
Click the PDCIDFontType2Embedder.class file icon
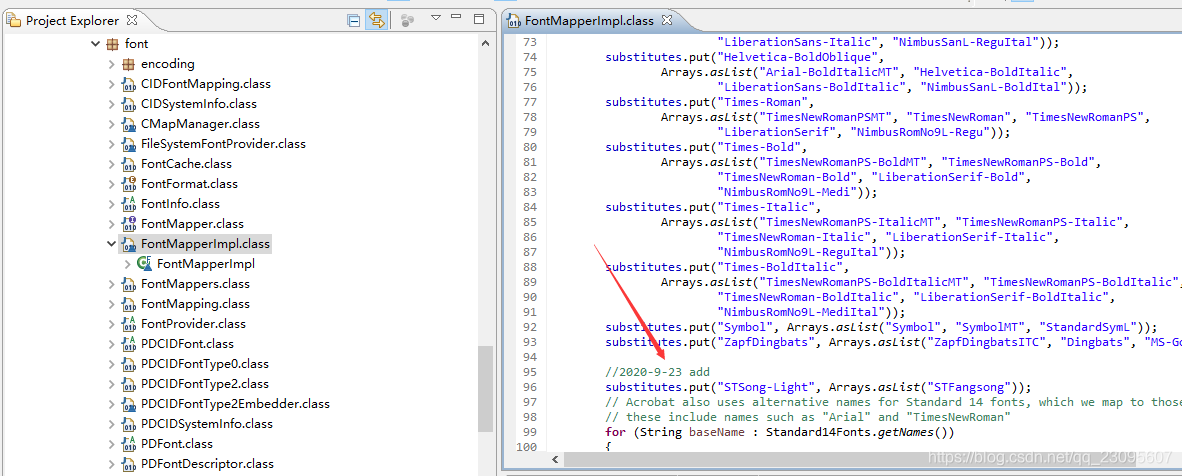pos(129,404)
